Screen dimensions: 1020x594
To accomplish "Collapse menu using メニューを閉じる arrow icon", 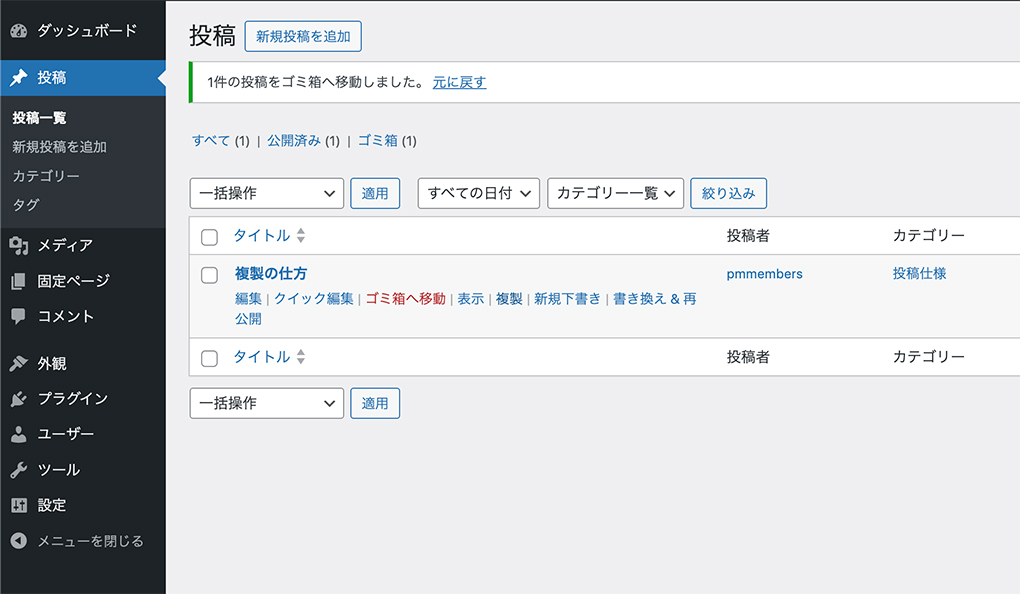I will pyautogui.click(x=18, y=541).
